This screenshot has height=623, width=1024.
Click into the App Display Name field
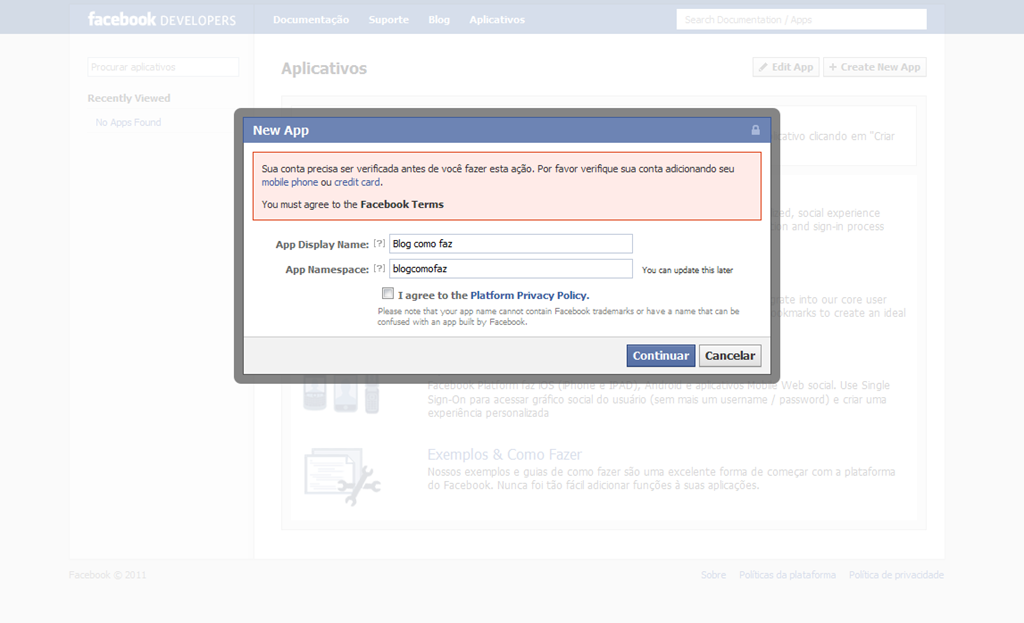point(511,244)
